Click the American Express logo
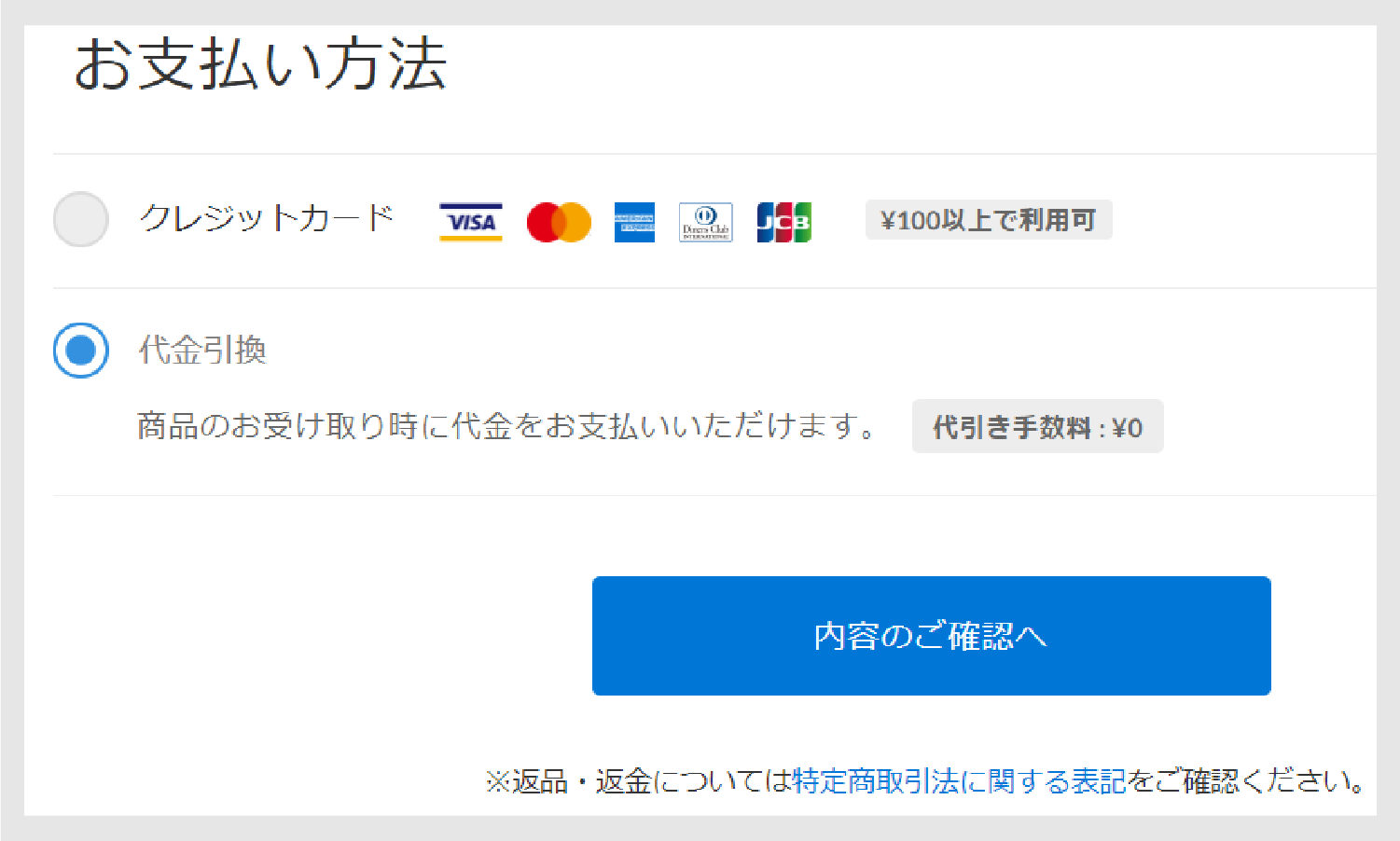 point(634,222)
